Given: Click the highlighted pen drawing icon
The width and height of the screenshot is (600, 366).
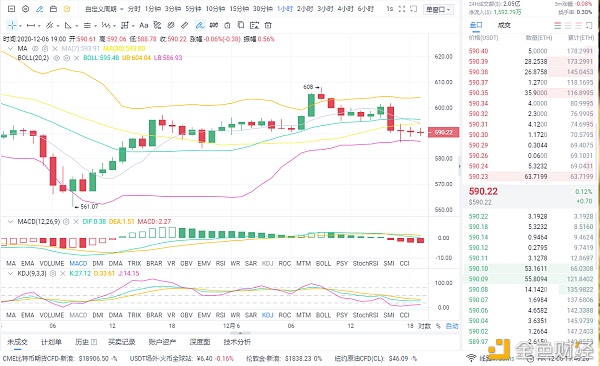Looking at the screenshot, I should [199, 25].
